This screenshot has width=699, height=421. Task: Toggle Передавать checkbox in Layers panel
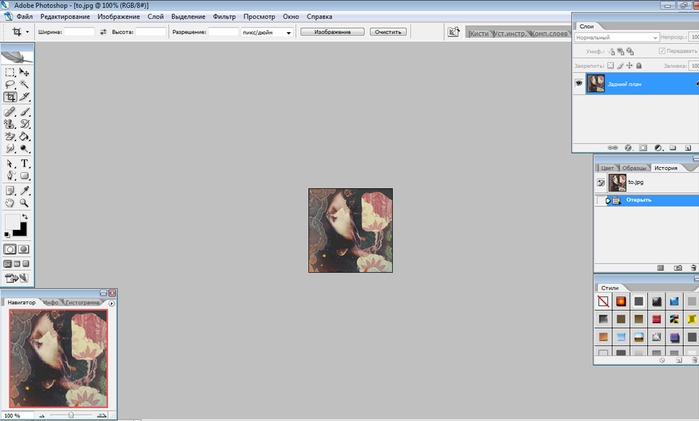(662, 51)
